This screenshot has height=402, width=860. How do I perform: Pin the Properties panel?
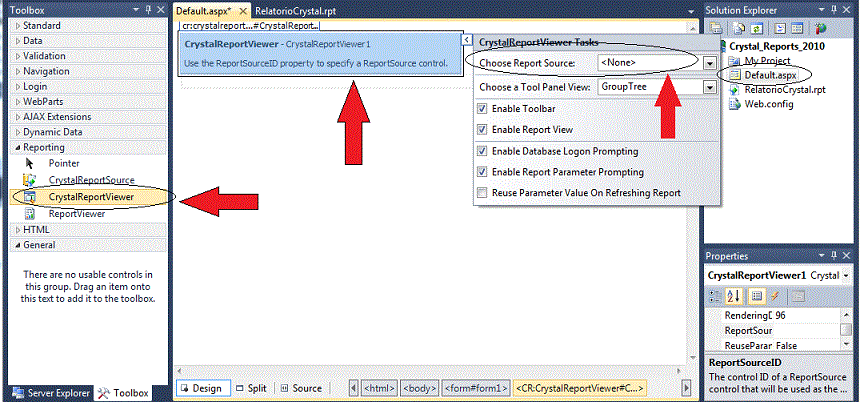(x=836, y=256)
